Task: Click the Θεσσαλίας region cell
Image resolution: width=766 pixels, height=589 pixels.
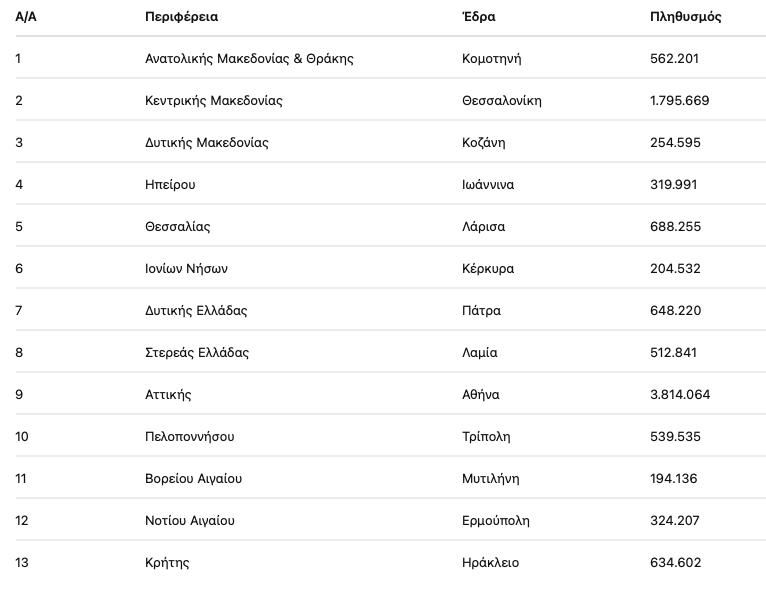Action: click(177, 227)
